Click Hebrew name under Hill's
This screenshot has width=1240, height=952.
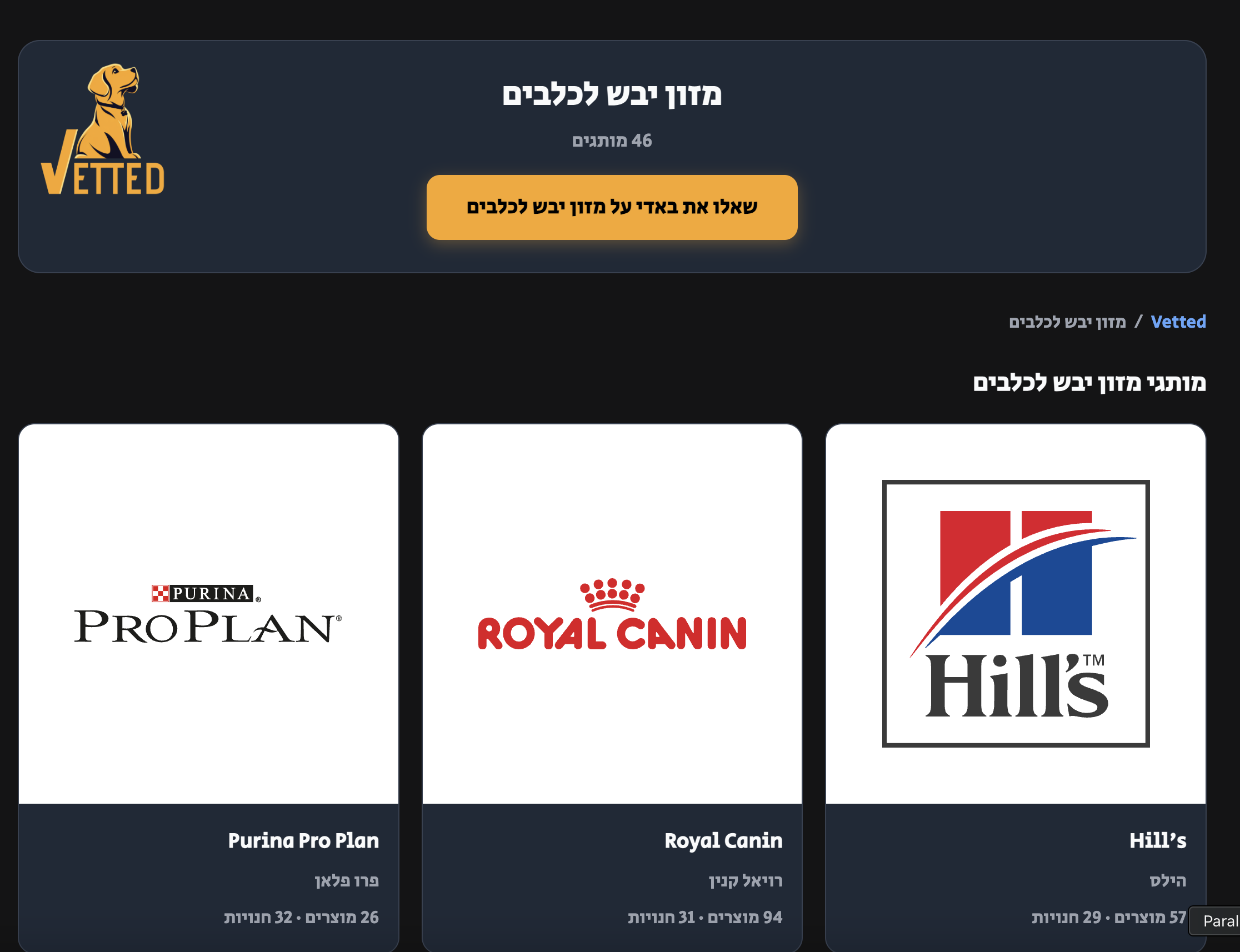click(1167, 880)
